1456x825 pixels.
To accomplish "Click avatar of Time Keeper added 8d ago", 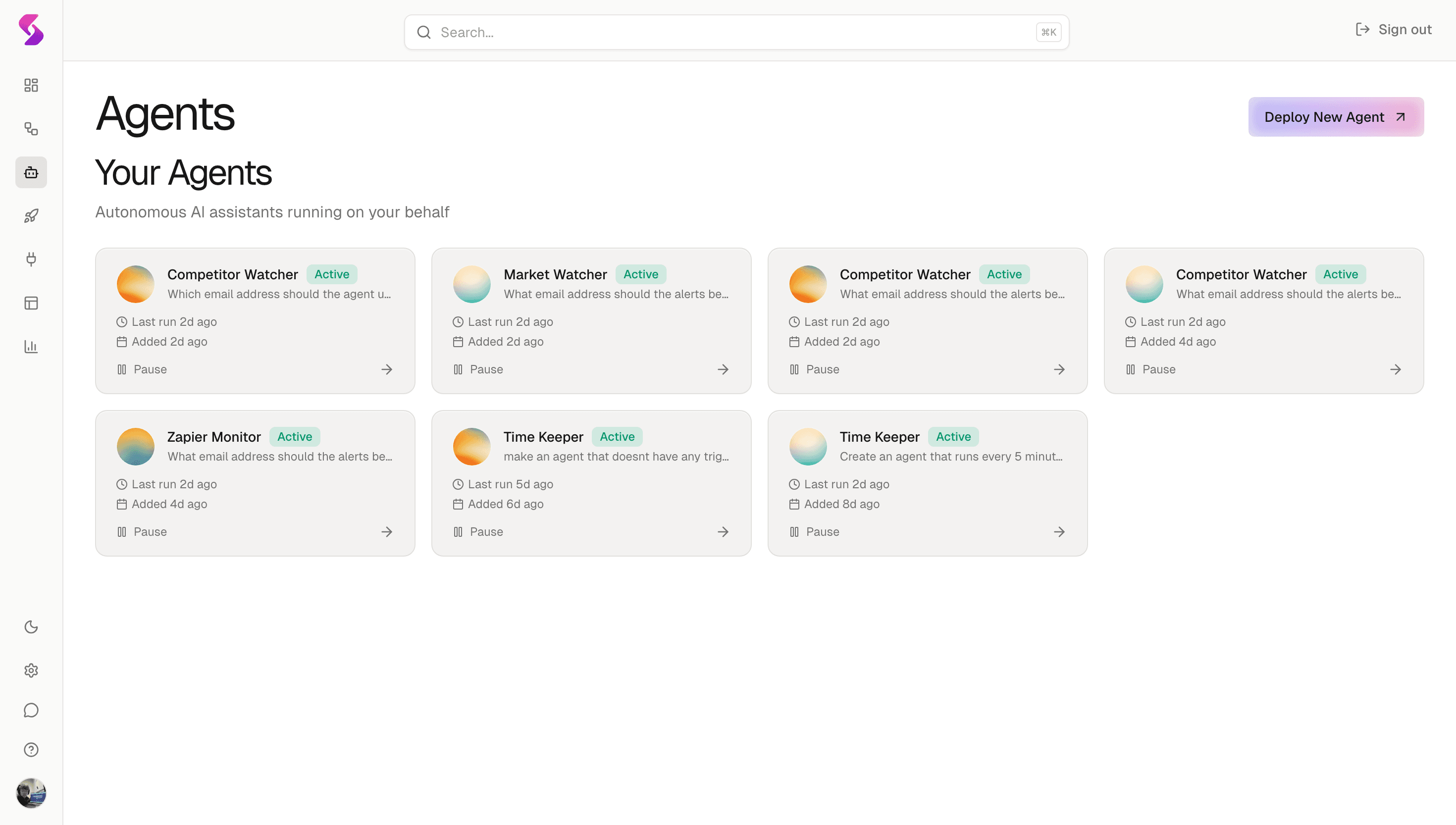I will tap(808, 447).
